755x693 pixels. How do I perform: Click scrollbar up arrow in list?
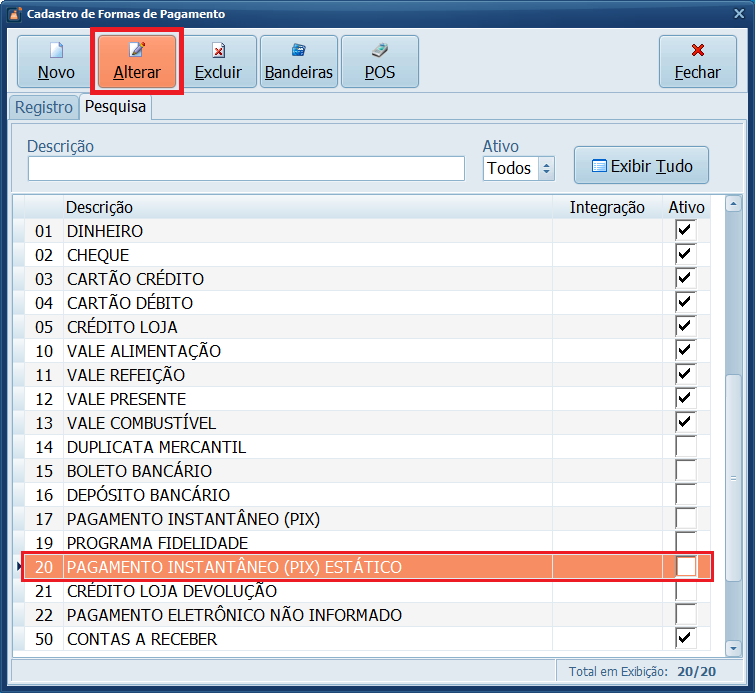[734, 206]
